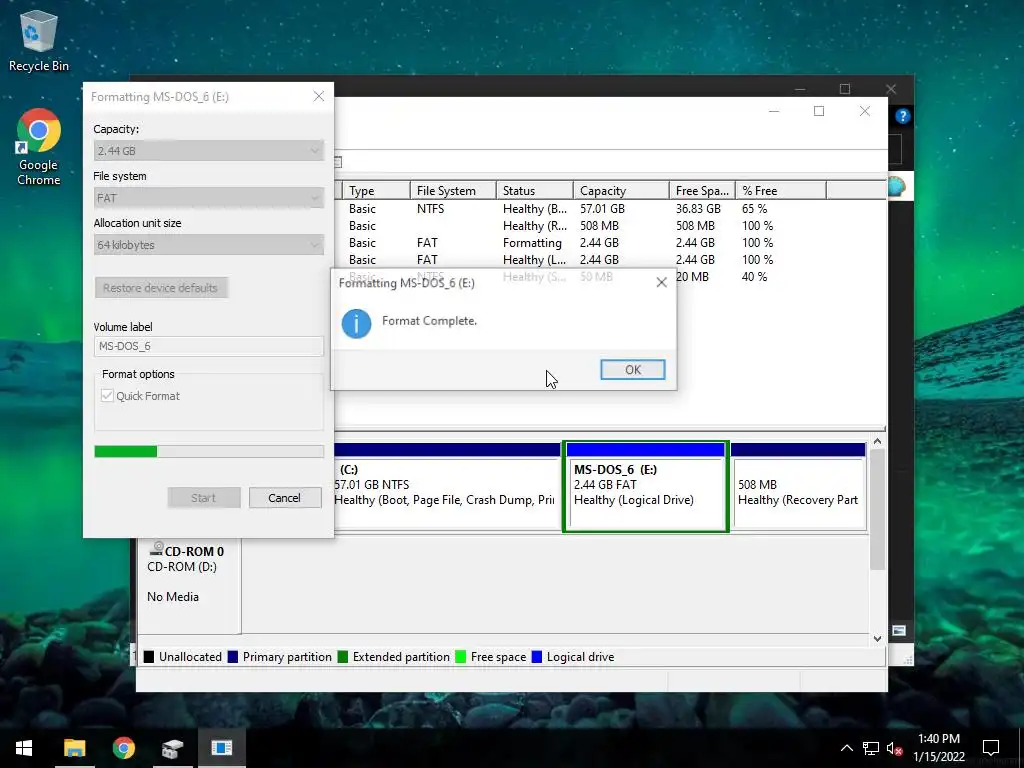The height and width of the screenshot is (768, 1024).
Task: Click the bright green Free space legend swatch
Action: click(460, 657)
